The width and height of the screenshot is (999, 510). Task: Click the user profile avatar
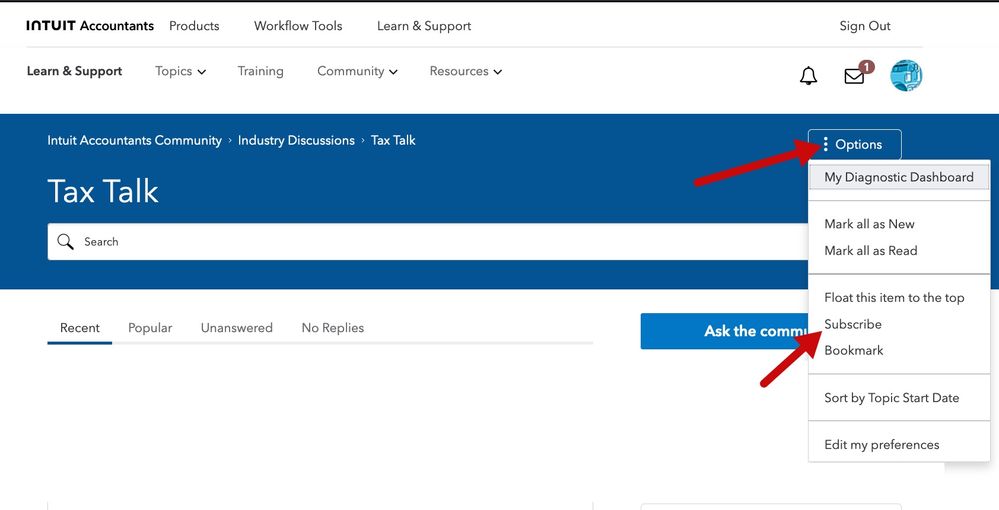[x=906, y=75]
